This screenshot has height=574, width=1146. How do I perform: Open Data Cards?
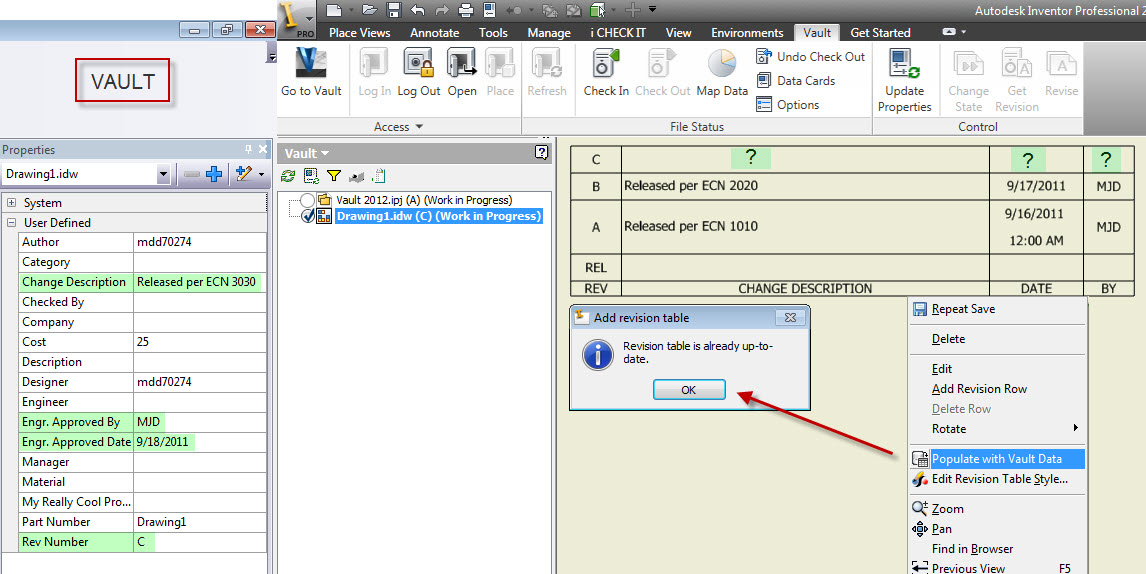pyautogui.click(x=796, y=80)
